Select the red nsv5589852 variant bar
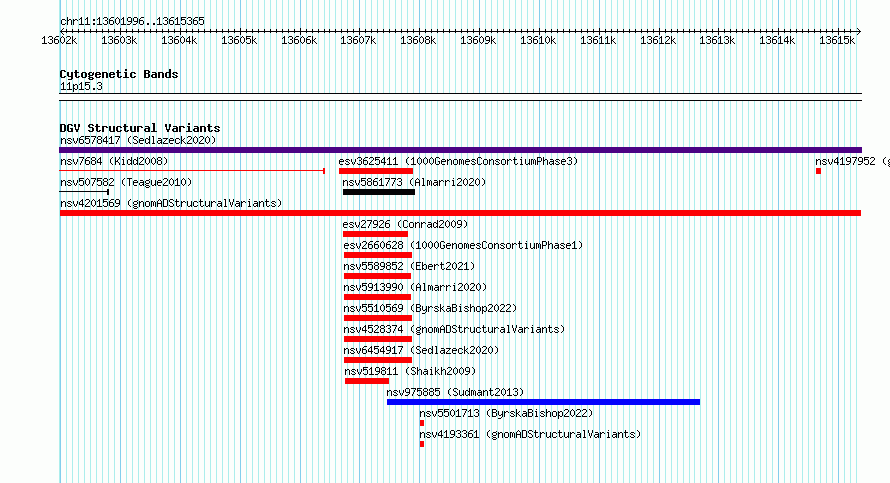 click(x=377, y=276)
